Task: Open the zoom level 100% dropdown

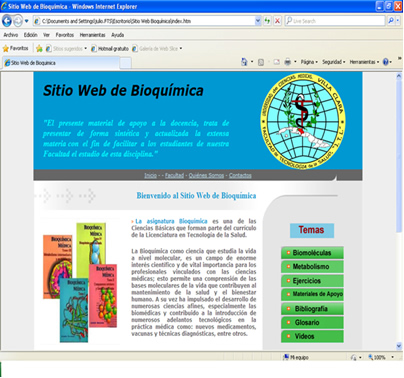Action: pyautogui.click(x=381, y=357)
